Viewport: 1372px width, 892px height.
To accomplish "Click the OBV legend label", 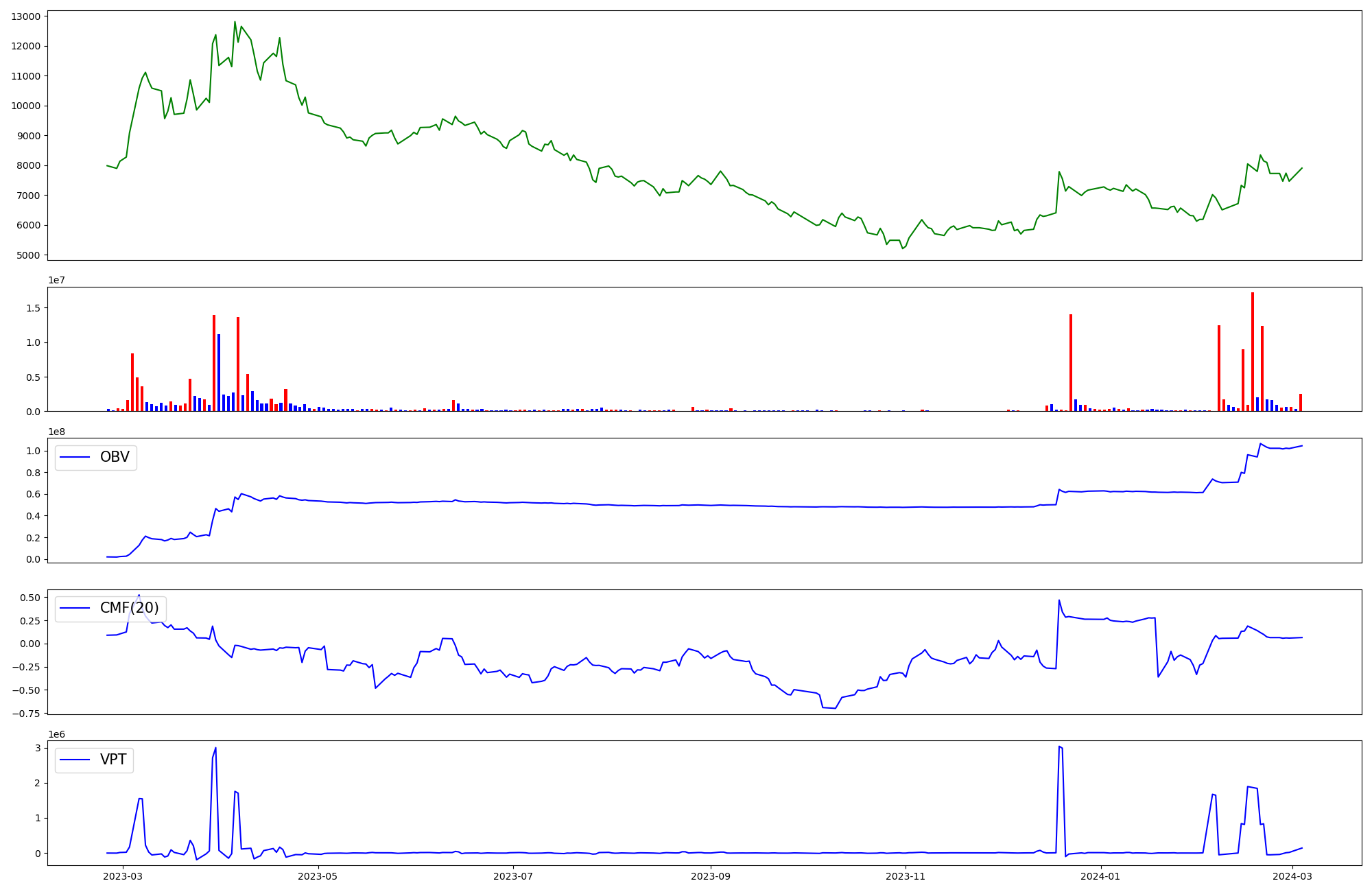I will pyautogui.click(x=115, y=457).
